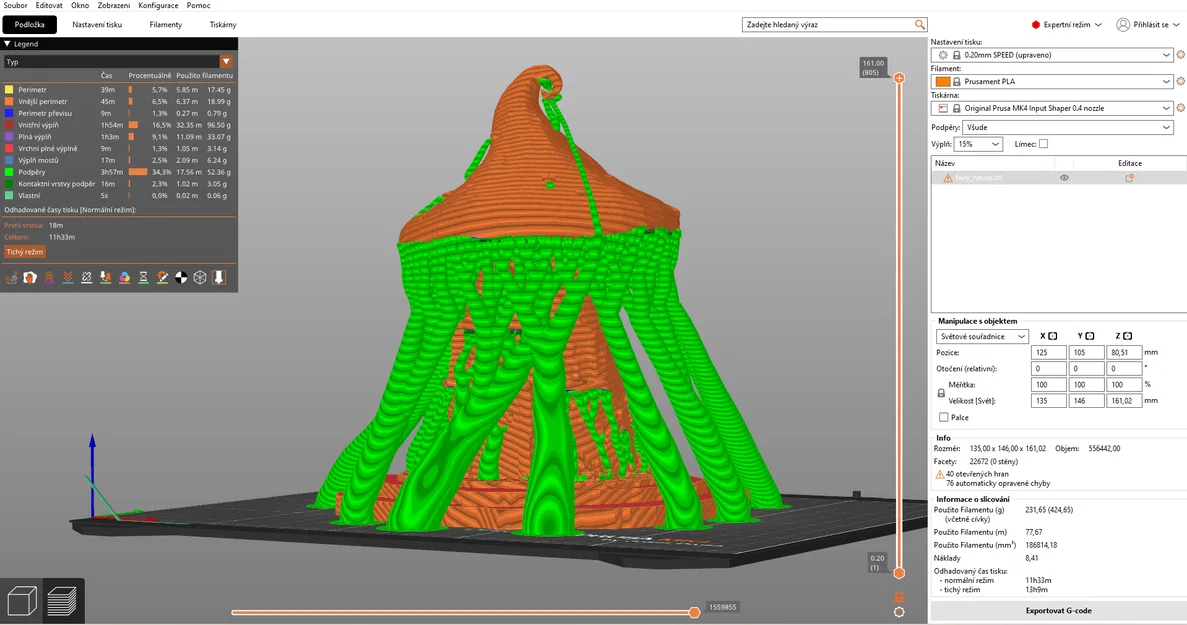Click lower thumb of vertical layer slider

click(899, 573)
